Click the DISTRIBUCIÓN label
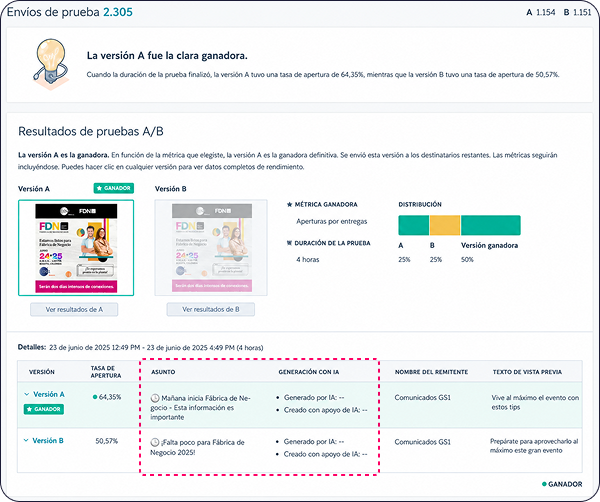600x502 pixels. click(x=420, y=205)
